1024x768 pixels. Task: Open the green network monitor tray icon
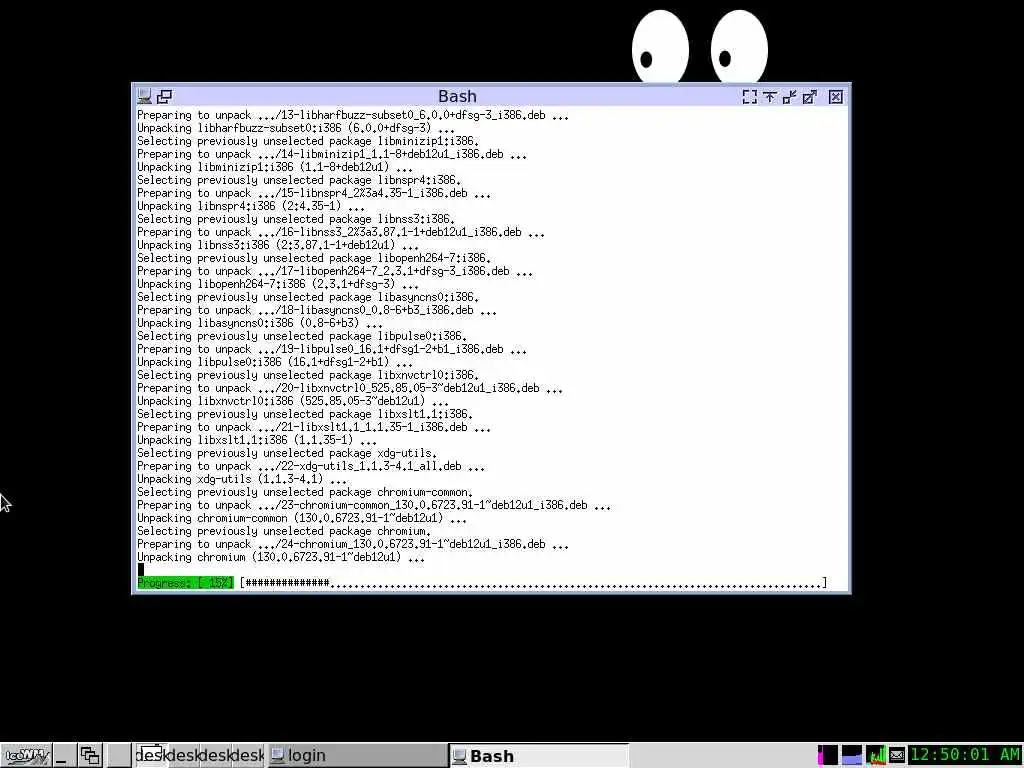876,756
